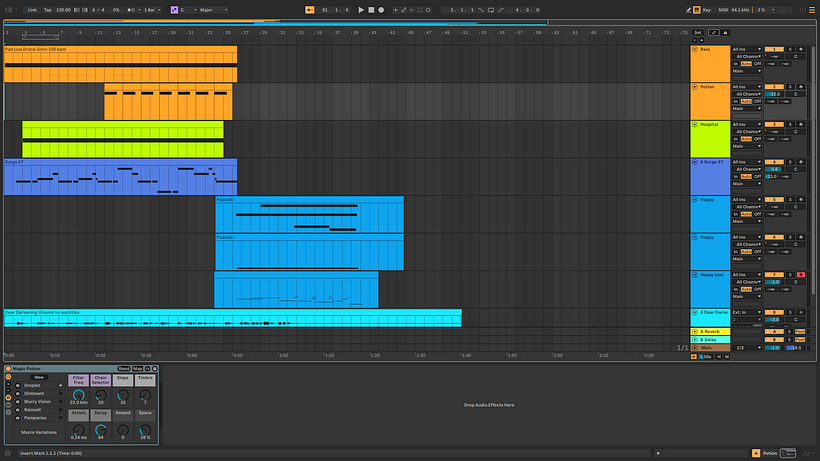Click the Key map mode button
Image resolution: width=820 pixels, height=461 pixels.
707,10
